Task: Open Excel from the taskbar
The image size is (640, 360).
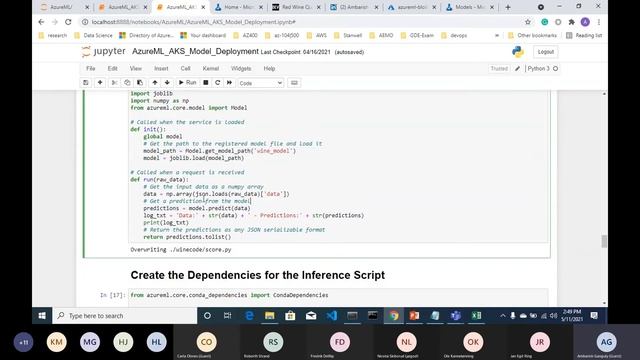Action: point(476,316)
